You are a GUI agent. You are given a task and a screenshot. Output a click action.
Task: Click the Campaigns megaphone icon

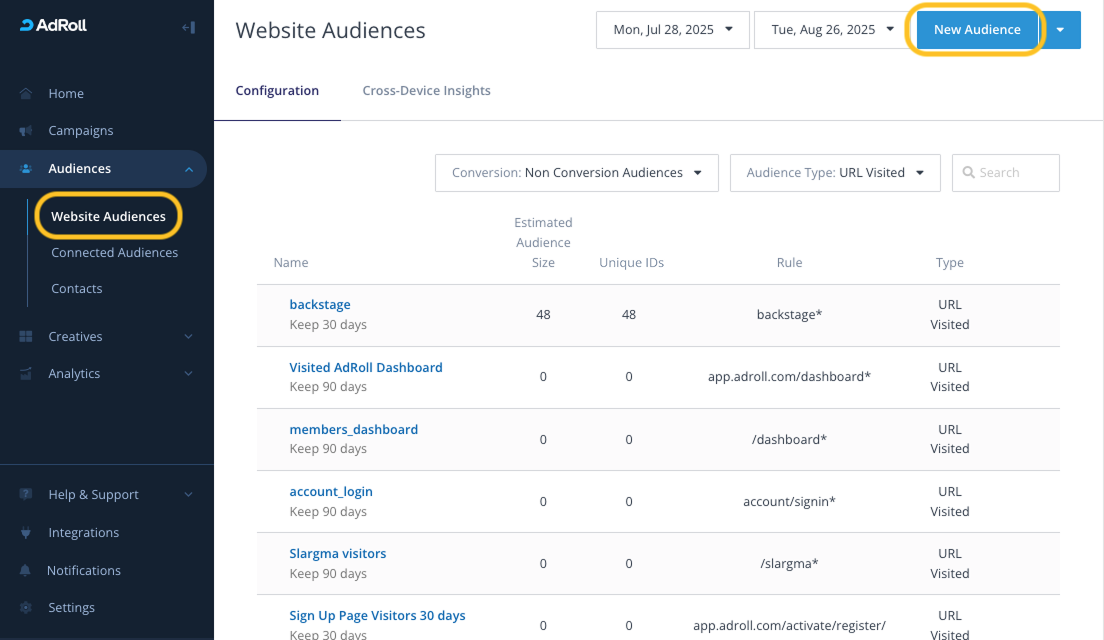click(x=26, y=131)
